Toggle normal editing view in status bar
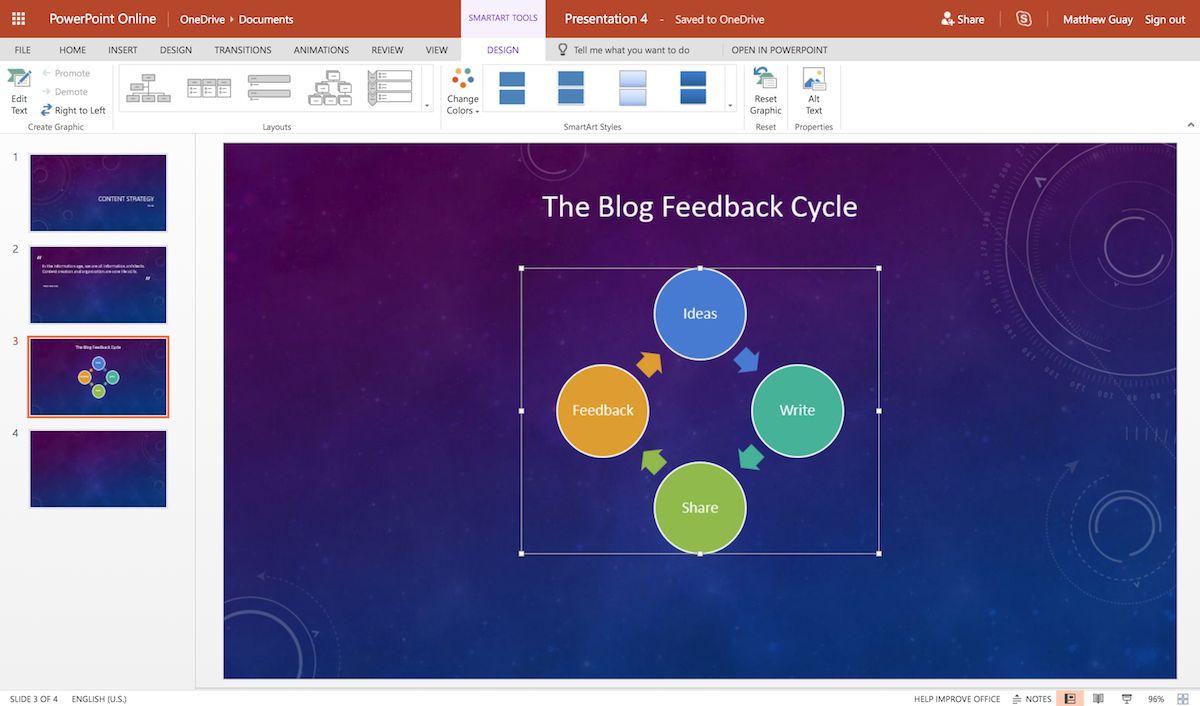This screenshot has height=706, width=1200. (1070, 699)
